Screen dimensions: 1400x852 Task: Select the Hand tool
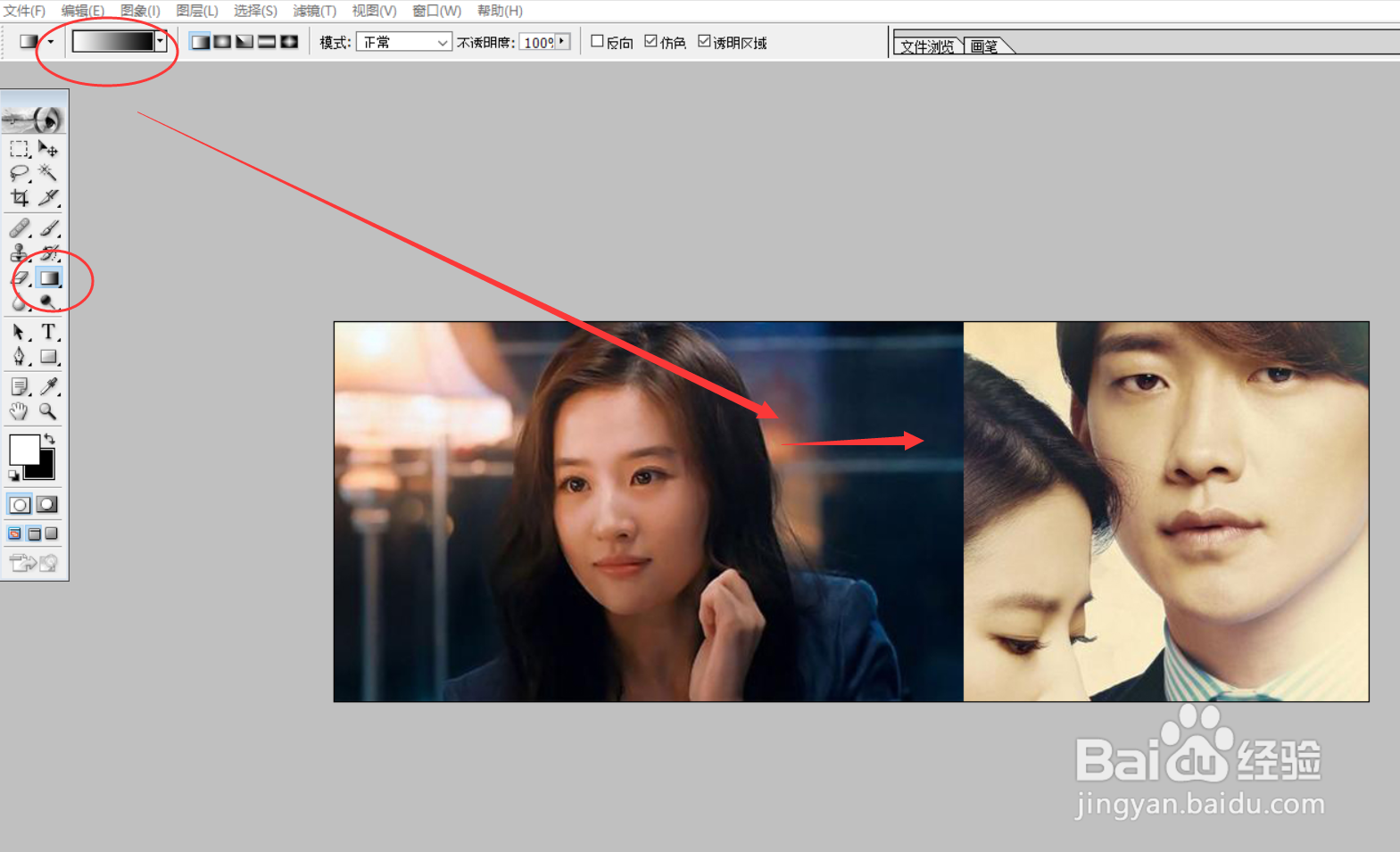[20, 411]
